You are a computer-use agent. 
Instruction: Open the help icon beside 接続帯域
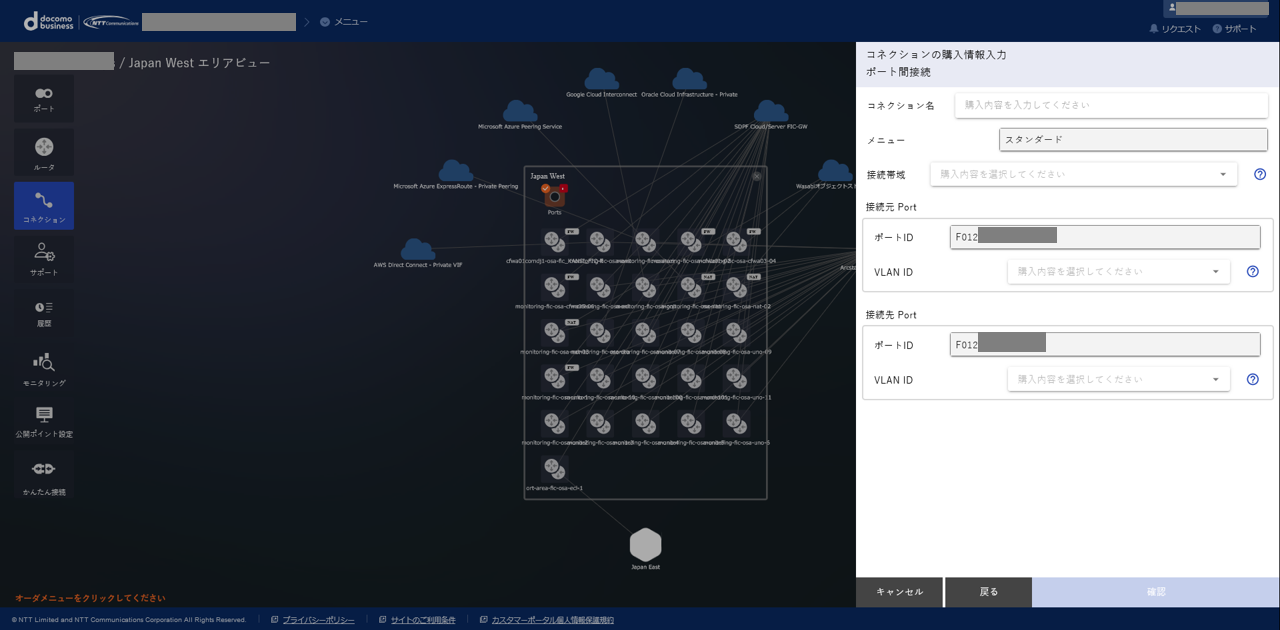pyautogui.click(x=1259, y=174)
